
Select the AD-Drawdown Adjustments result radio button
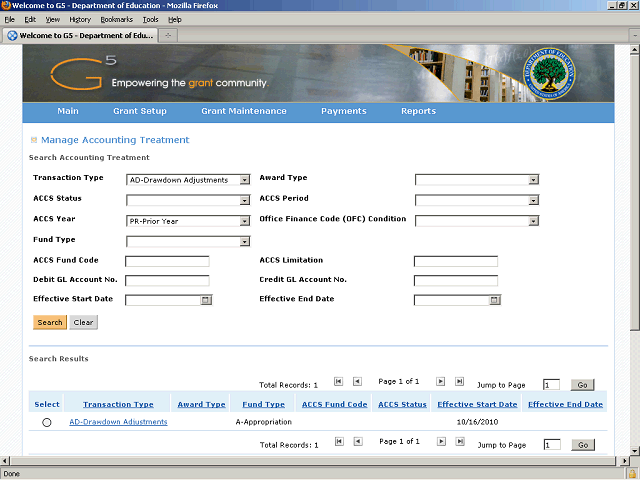[47, 422]
